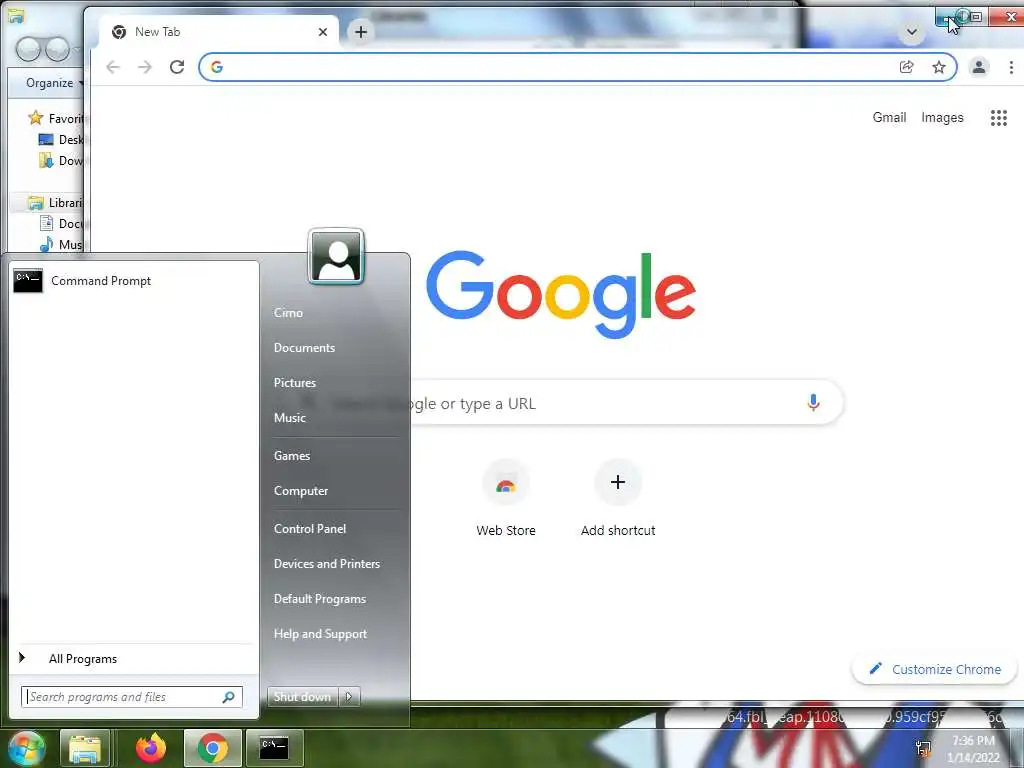The height and width of the screenshot is (768, 1024).
Task: Open Documents from Start menu
Action: 304,348
